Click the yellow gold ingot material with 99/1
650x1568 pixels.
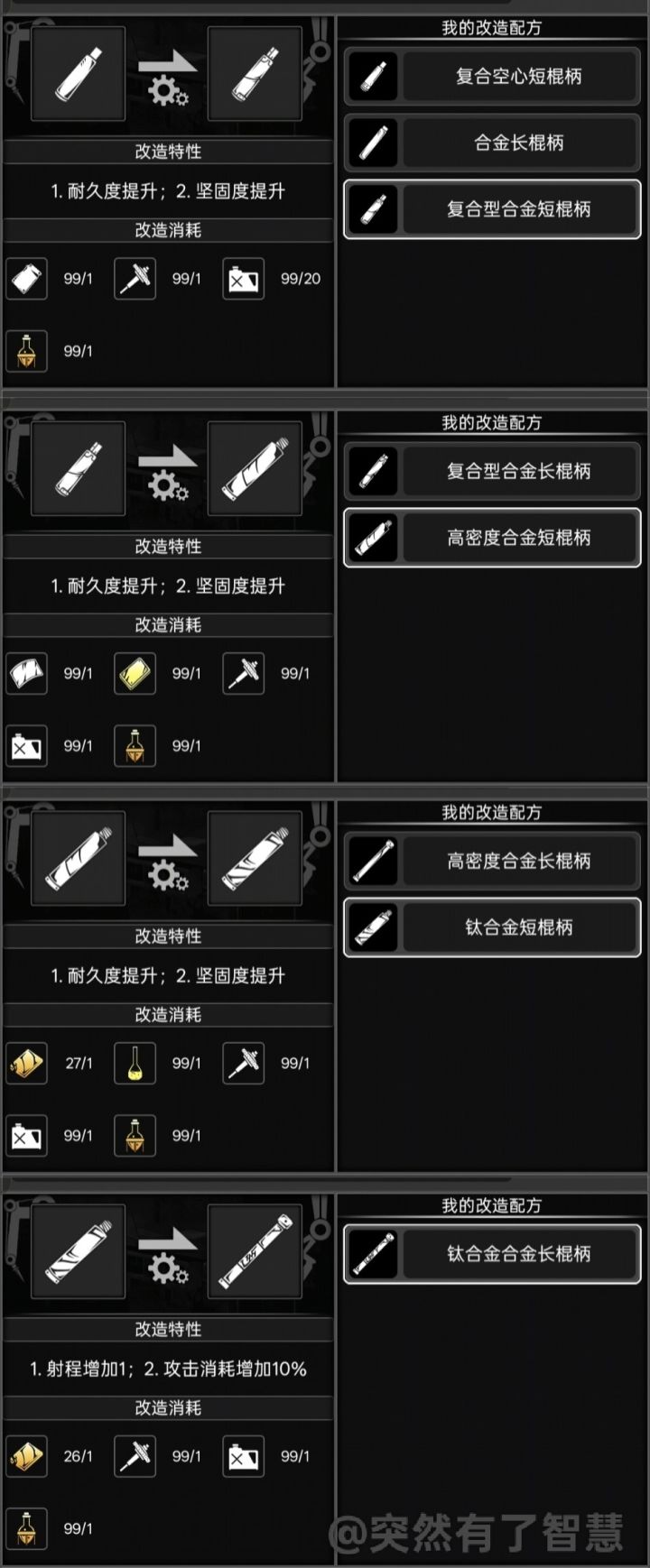(x=135, y=673)
